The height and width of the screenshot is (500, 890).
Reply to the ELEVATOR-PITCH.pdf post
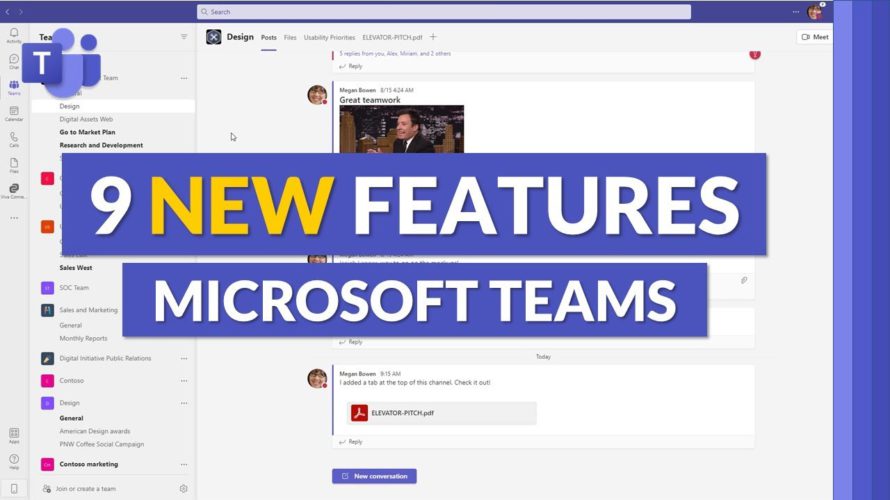[351, 442]
